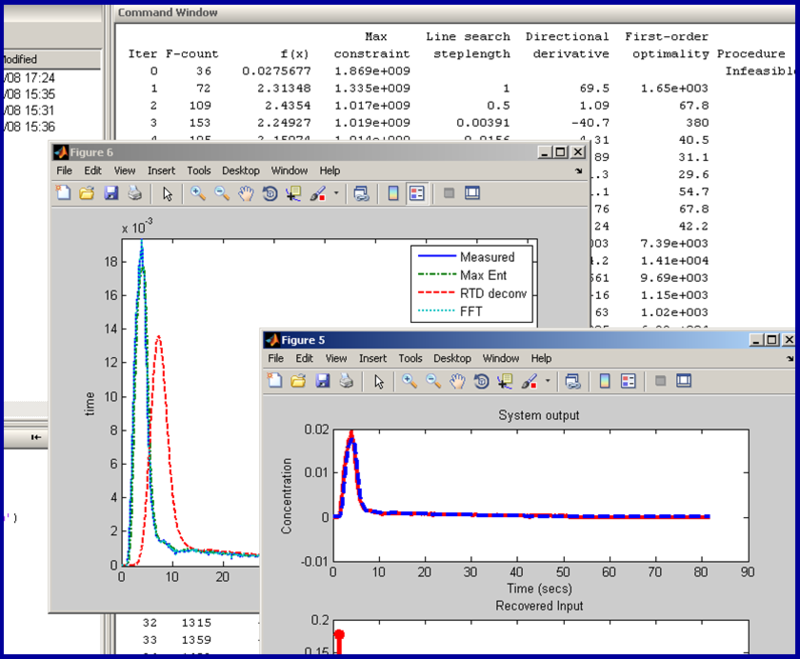Open Tools menu in Figure 6
Image resolution: width=800 pixels, height=659 pixels.
[x=198, y=170]
